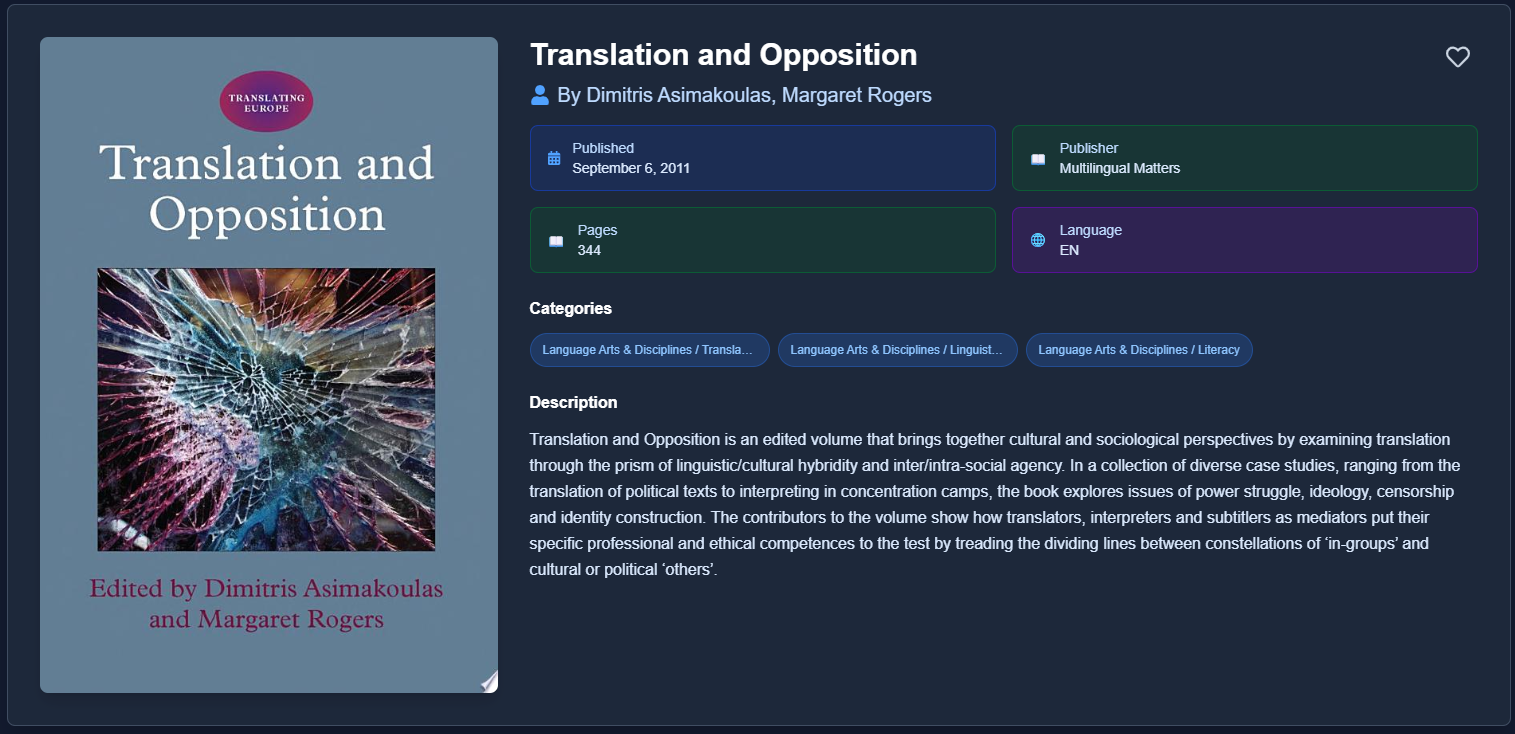Select the Language Arts & Disciplines / Literacy tag

[x=1138, y=350]
